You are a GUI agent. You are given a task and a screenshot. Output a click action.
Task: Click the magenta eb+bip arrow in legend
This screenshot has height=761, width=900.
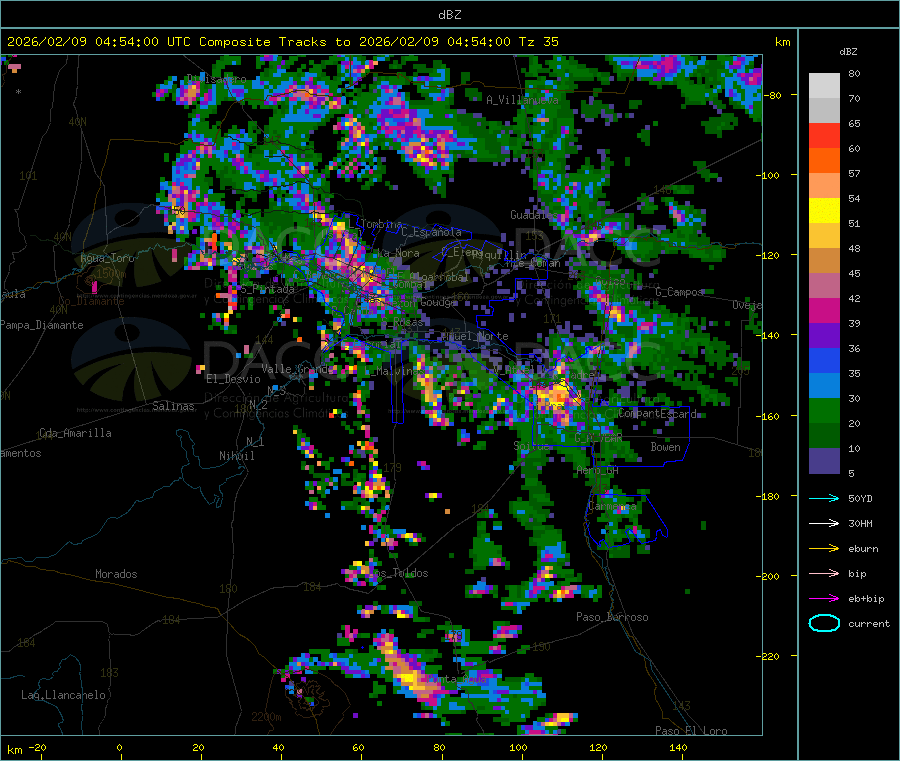pos(824,599)
